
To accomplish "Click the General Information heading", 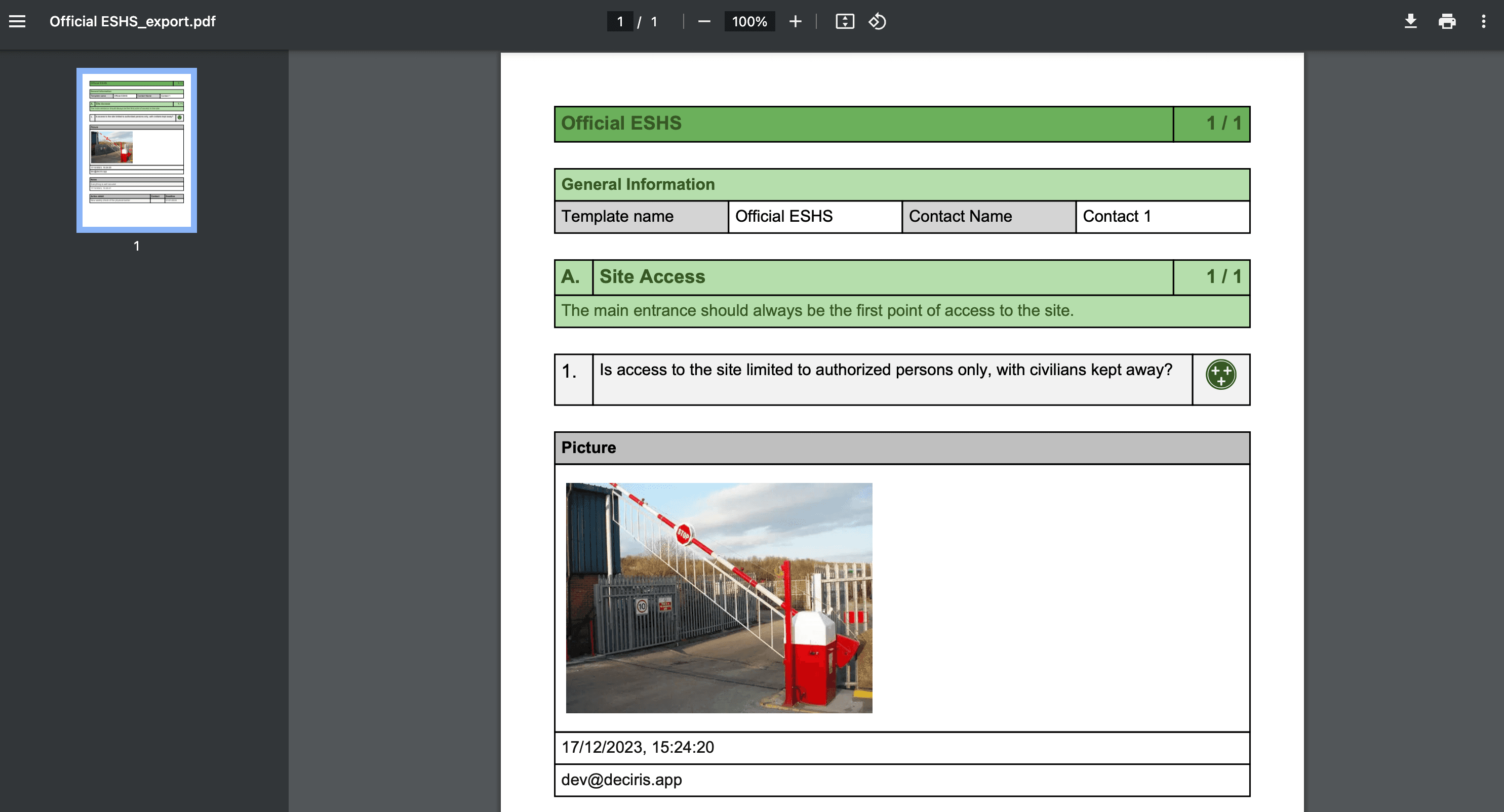I will (x=638, y=184).
